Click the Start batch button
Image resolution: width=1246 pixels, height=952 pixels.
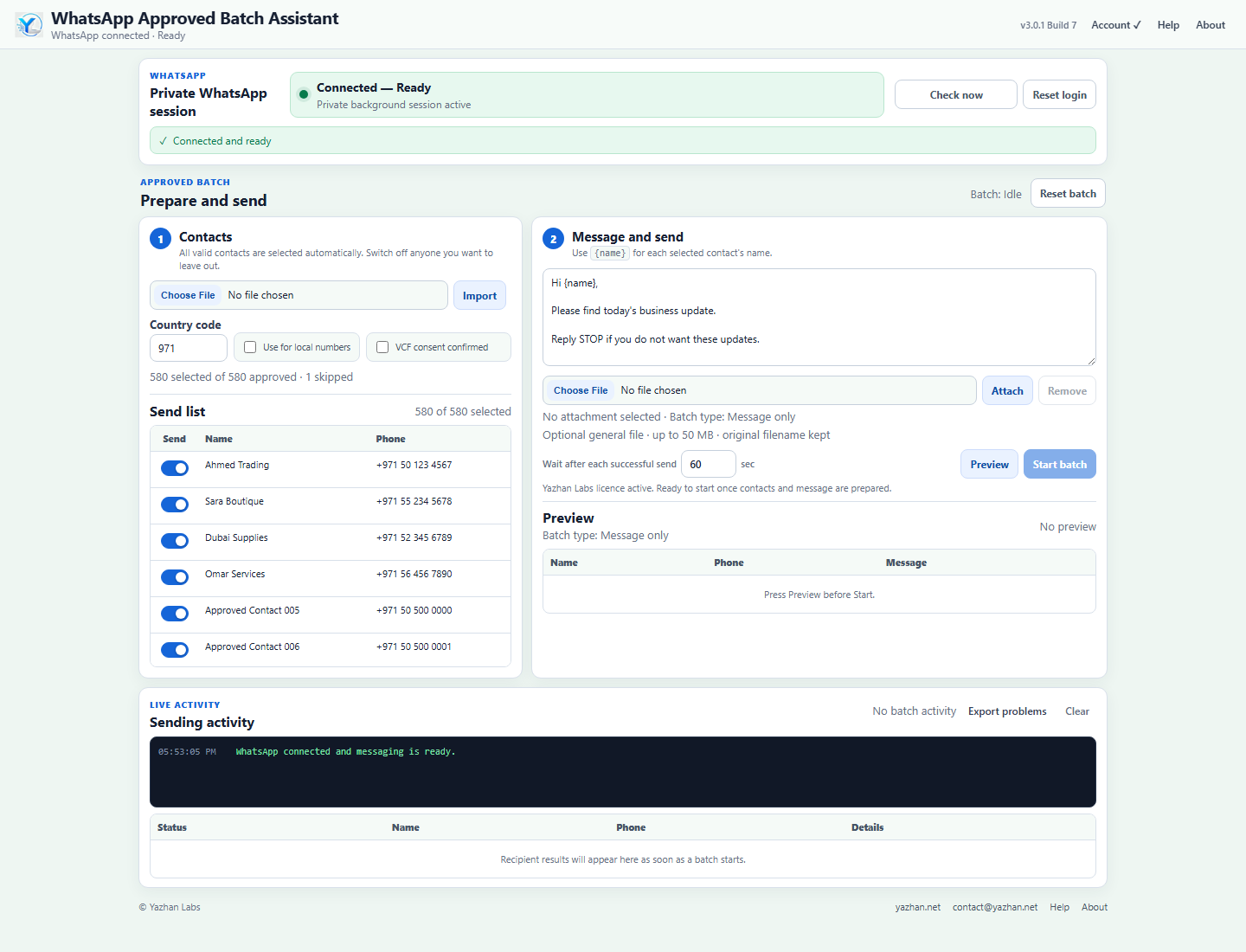pyautogui.click(x=1059, y=464)
